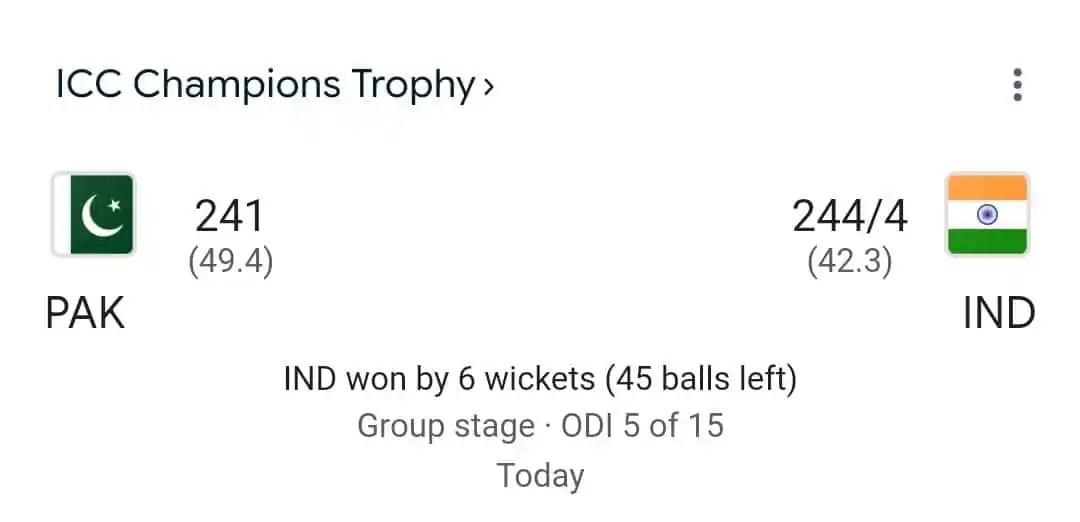Click the '(45 balls left)' text
The height and width of the screenshot is (522, 1080).
coord(700,378)
